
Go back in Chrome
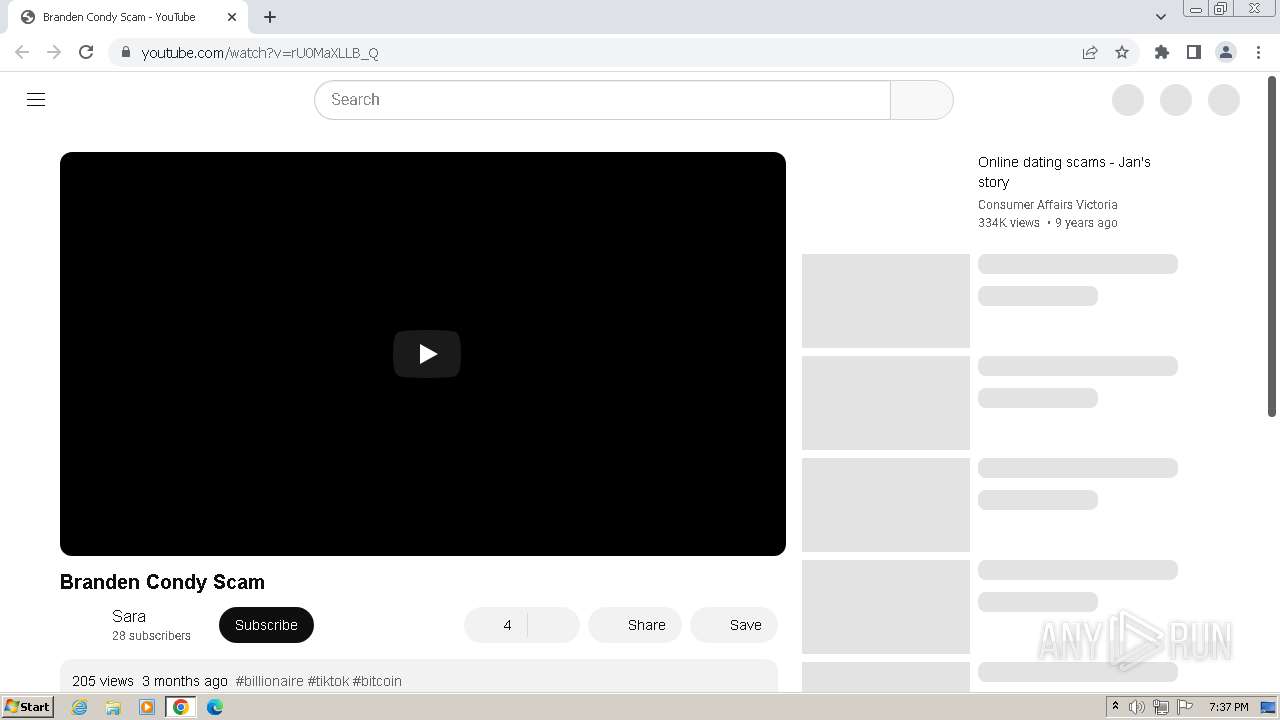22,52
